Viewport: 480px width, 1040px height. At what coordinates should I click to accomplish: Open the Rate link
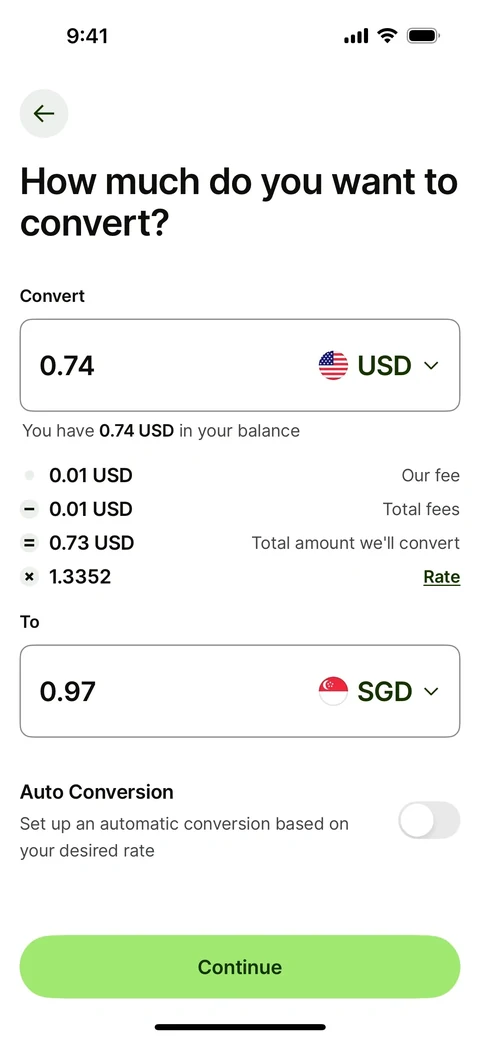pyautogui.click(x=442, y=577)
